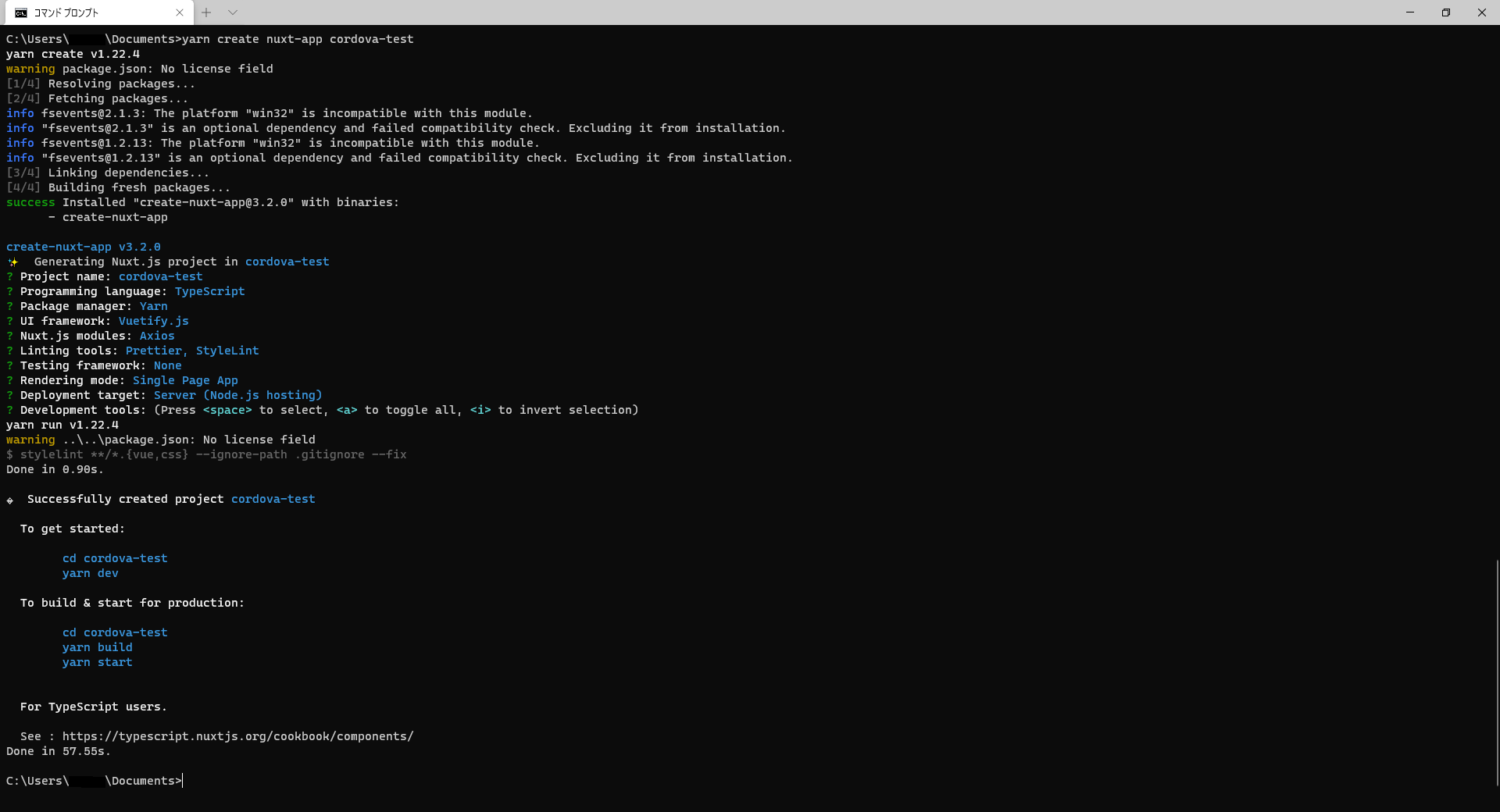Click 'To build & start for production:' heading
1500x812 pixels.
[132, 603]
